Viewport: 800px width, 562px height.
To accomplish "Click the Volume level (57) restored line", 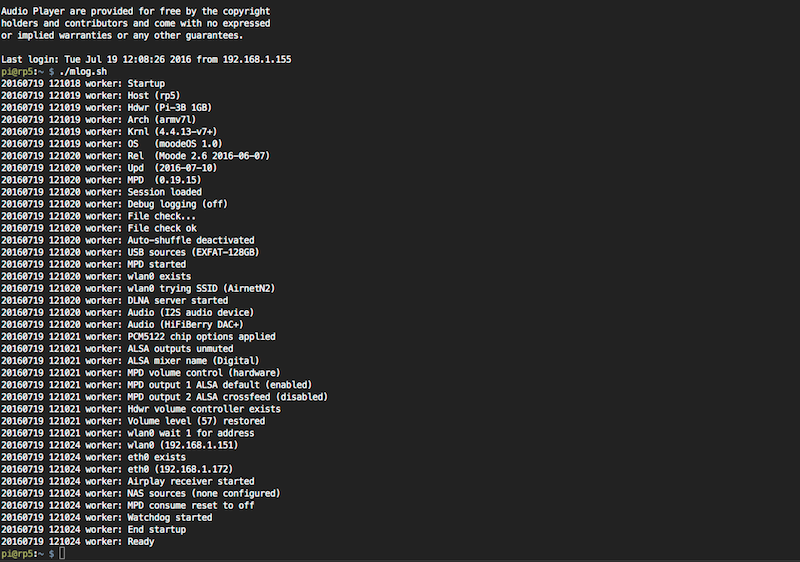I will pyautogui.click(x=133, y=421).
